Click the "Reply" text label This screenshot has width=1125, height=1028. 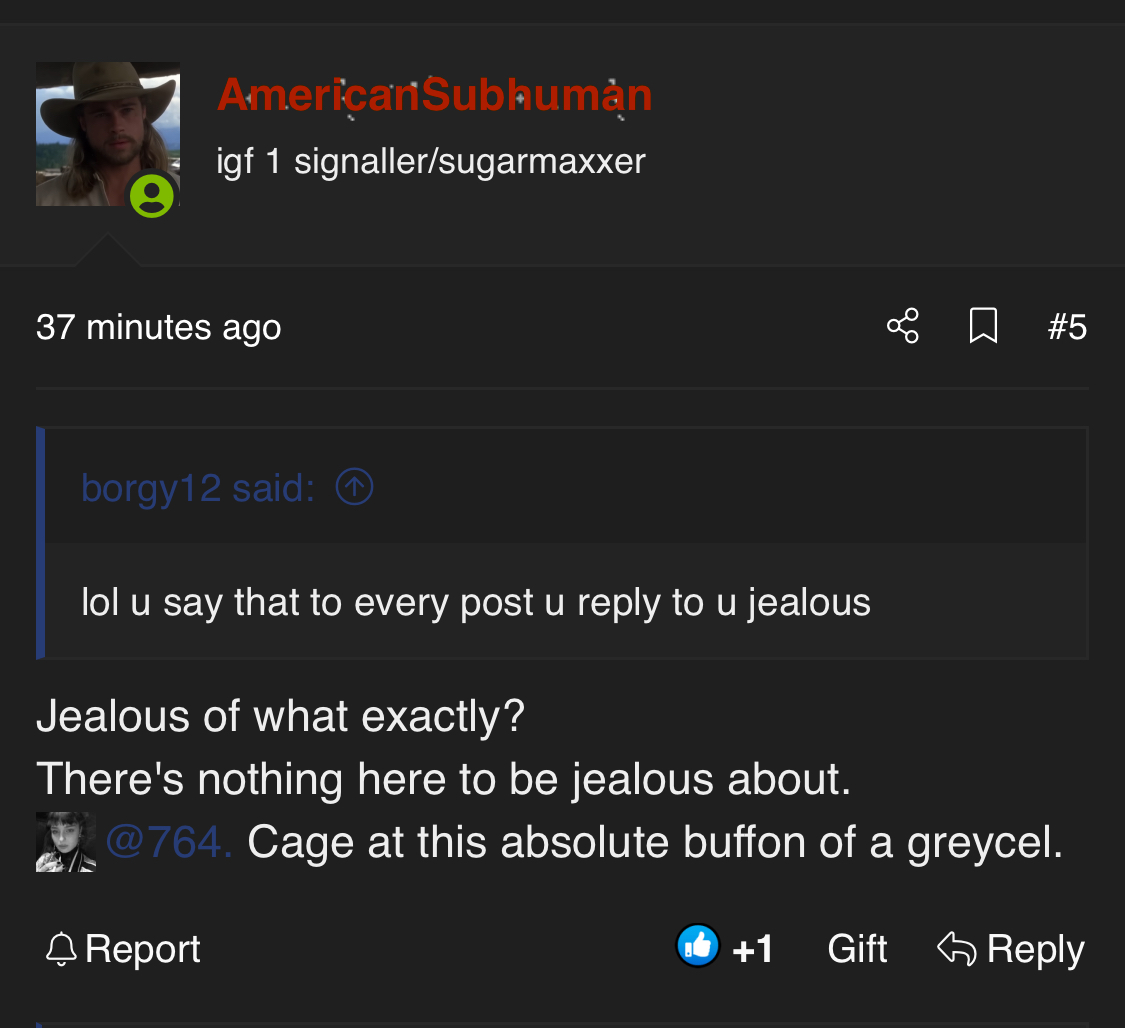click(x=1035, y=949)
